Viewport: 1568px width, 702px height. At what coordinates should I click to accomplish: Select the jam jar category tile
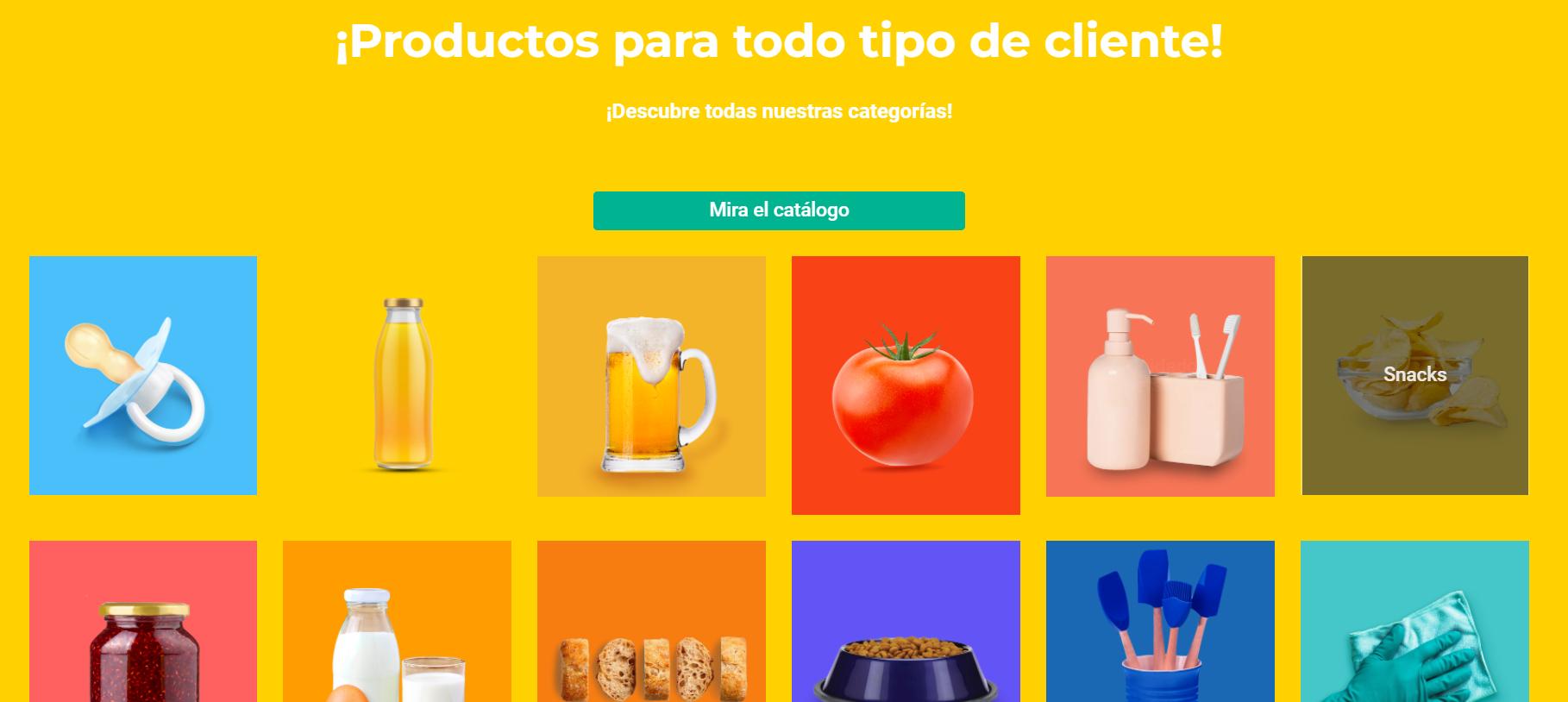pyautogui.click(x=143, y=621)
